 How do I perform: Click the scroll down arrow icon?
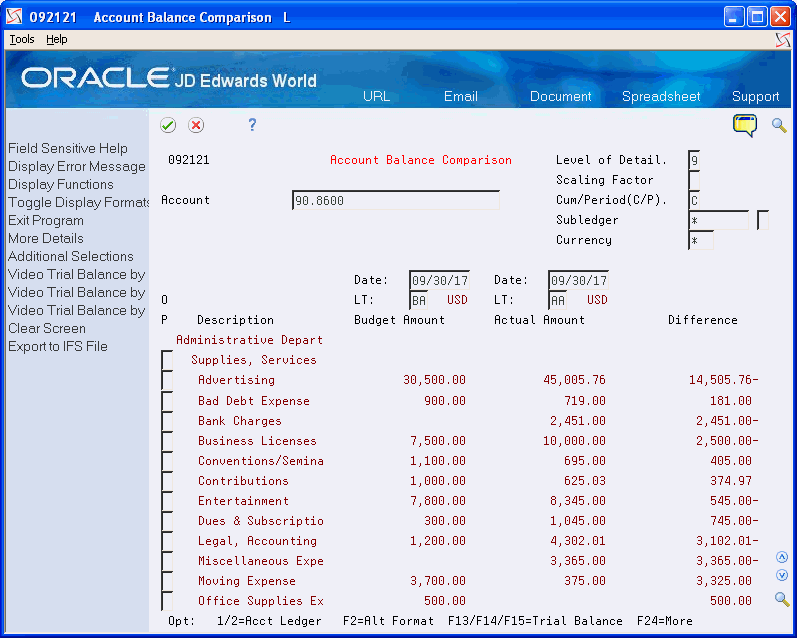tap(782, 575)
